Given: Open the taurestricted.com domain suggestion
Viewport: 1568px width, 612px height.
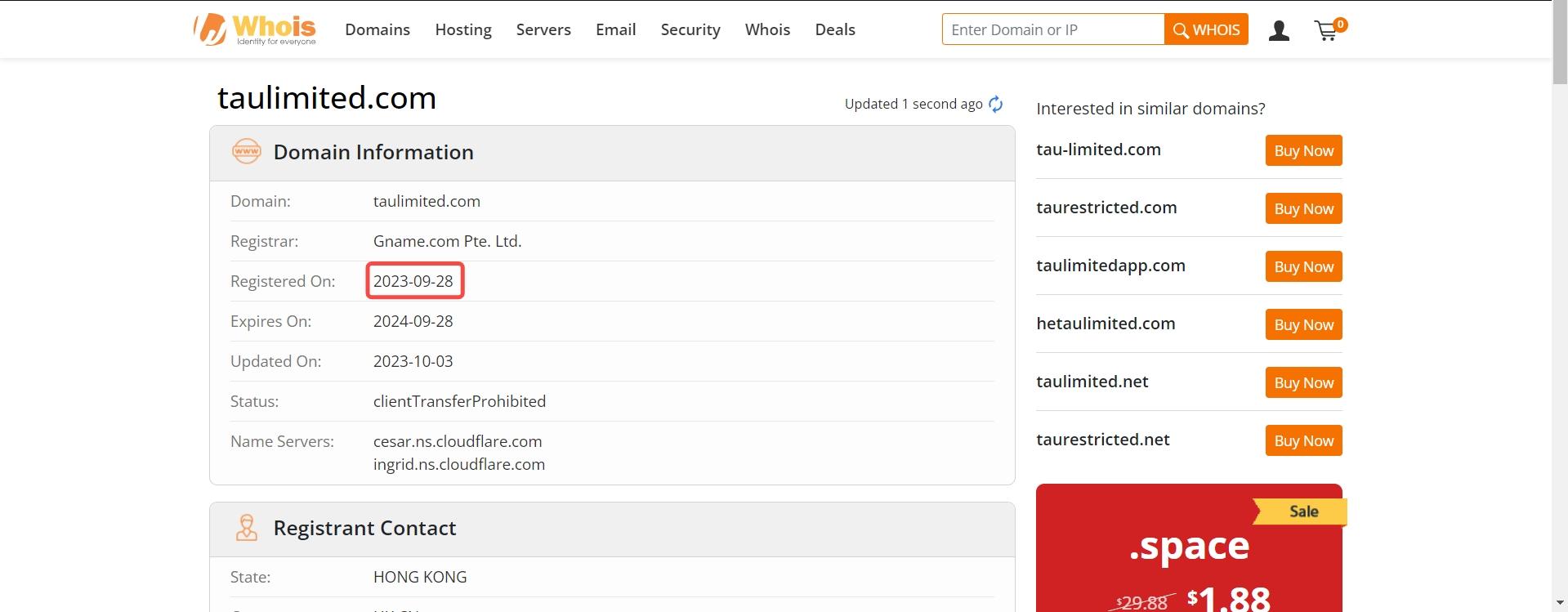Looking at the screenshot, I should coord(1106,208).
